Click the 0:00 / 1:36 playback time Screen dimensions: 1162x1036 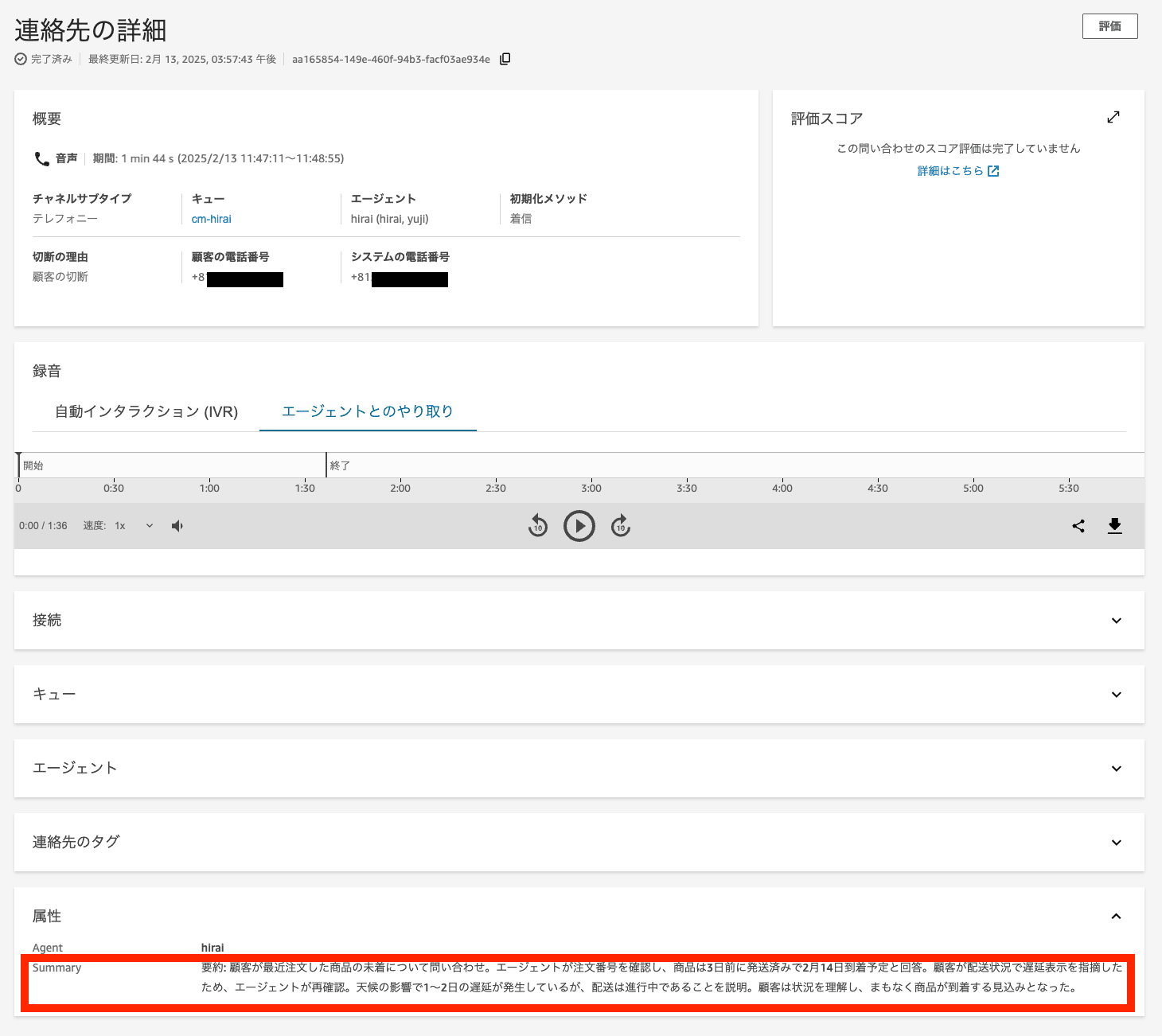click(43, 526)
